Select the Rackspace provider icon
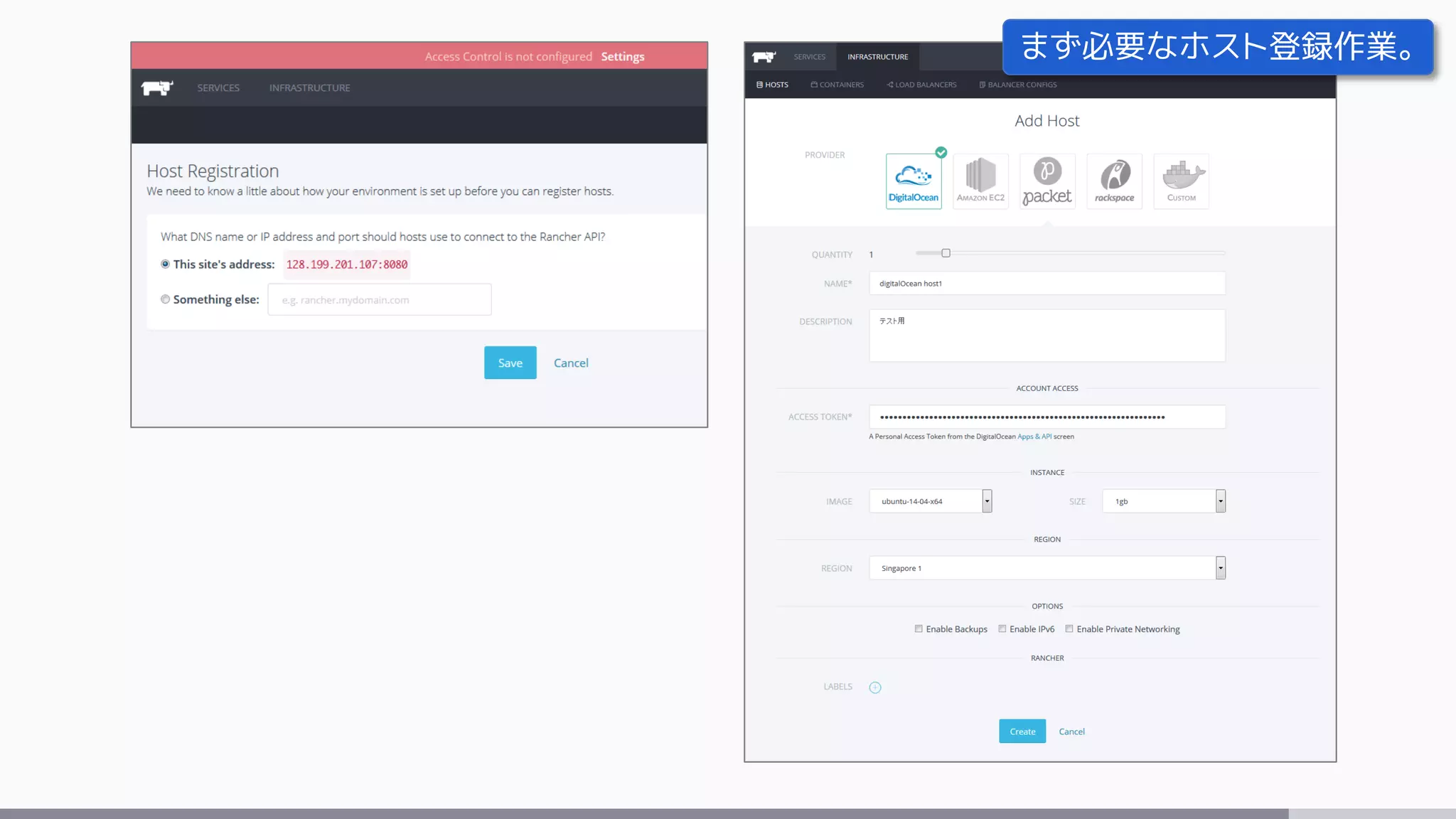1456x819 pixels. (1114, 181)
